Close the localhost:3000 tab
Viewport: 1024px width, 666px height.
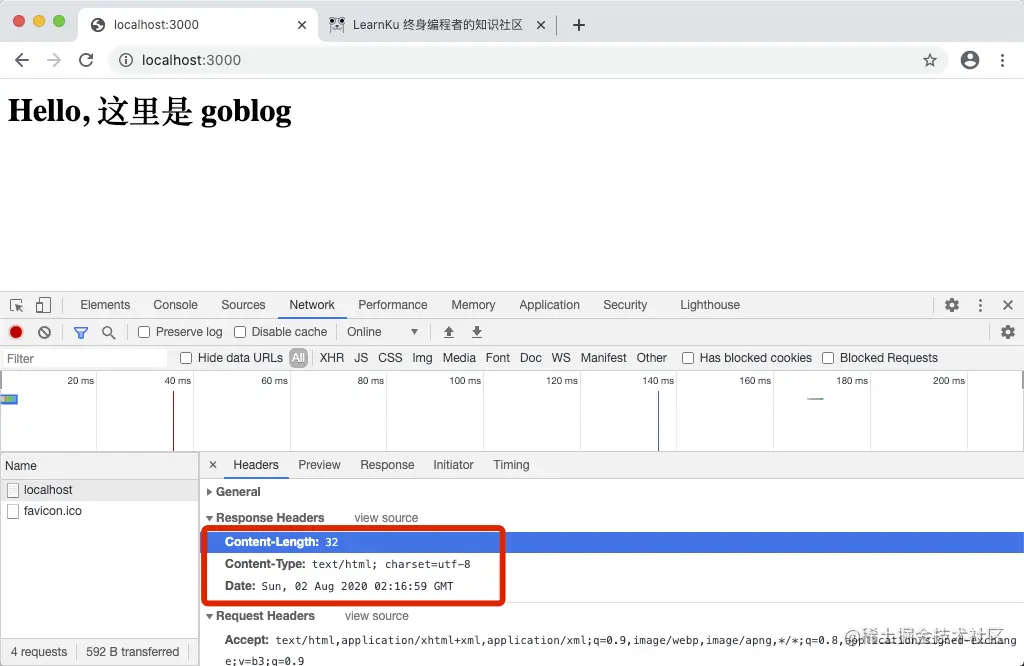(302, 25)
